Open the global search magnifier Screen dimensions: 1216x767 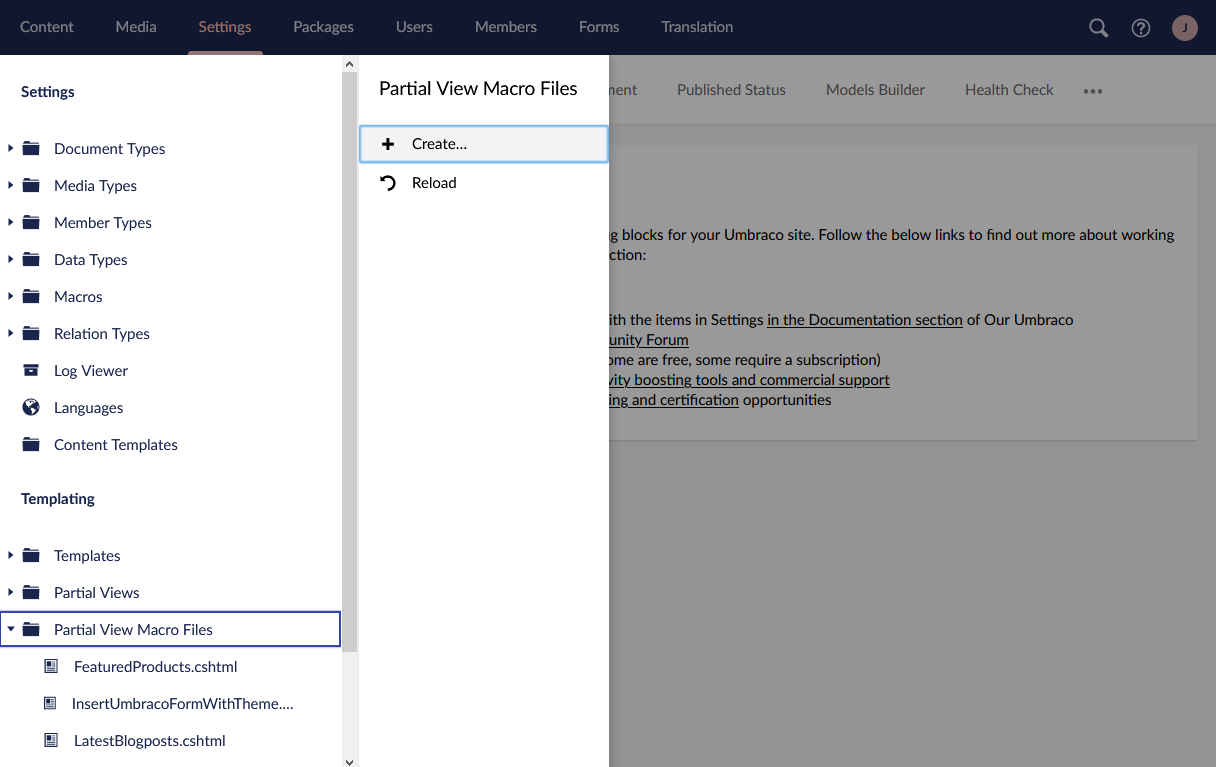1097,27
